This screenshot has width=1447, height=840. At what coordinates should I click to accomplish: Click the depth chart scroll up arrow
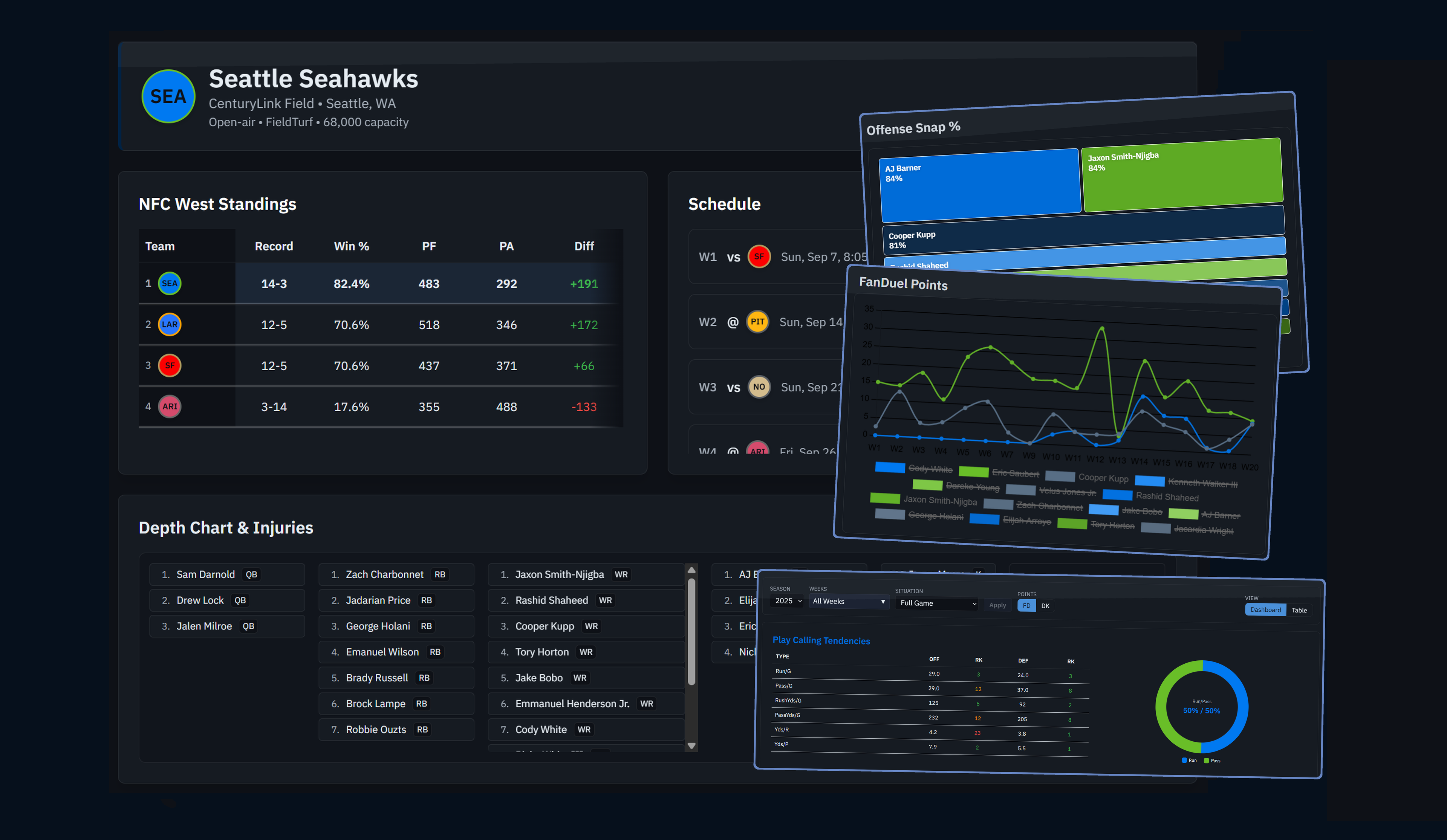coord(691,570)
